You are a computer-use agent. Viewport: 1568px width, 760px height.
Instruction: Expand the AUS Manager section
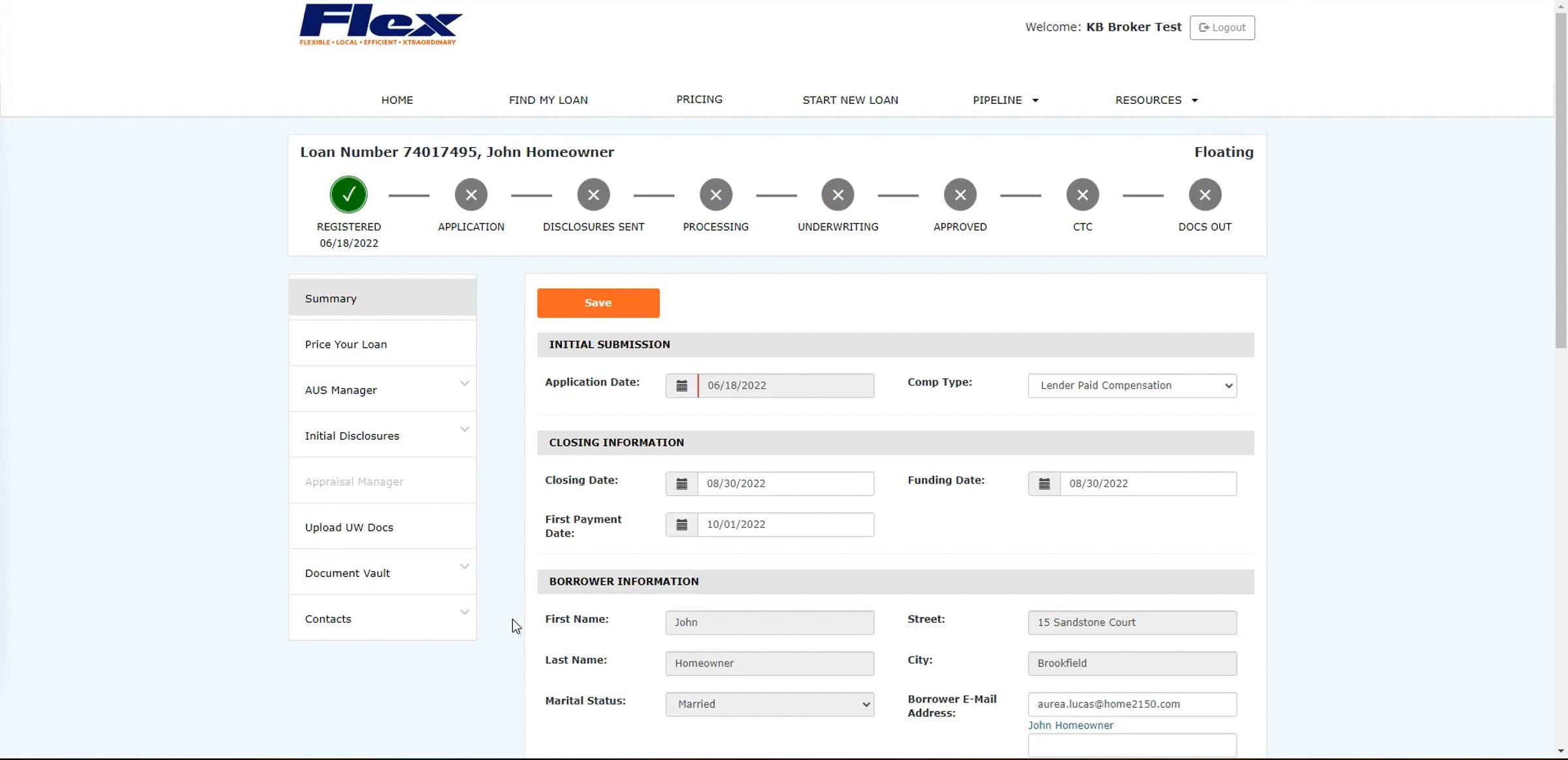(382, 389)
